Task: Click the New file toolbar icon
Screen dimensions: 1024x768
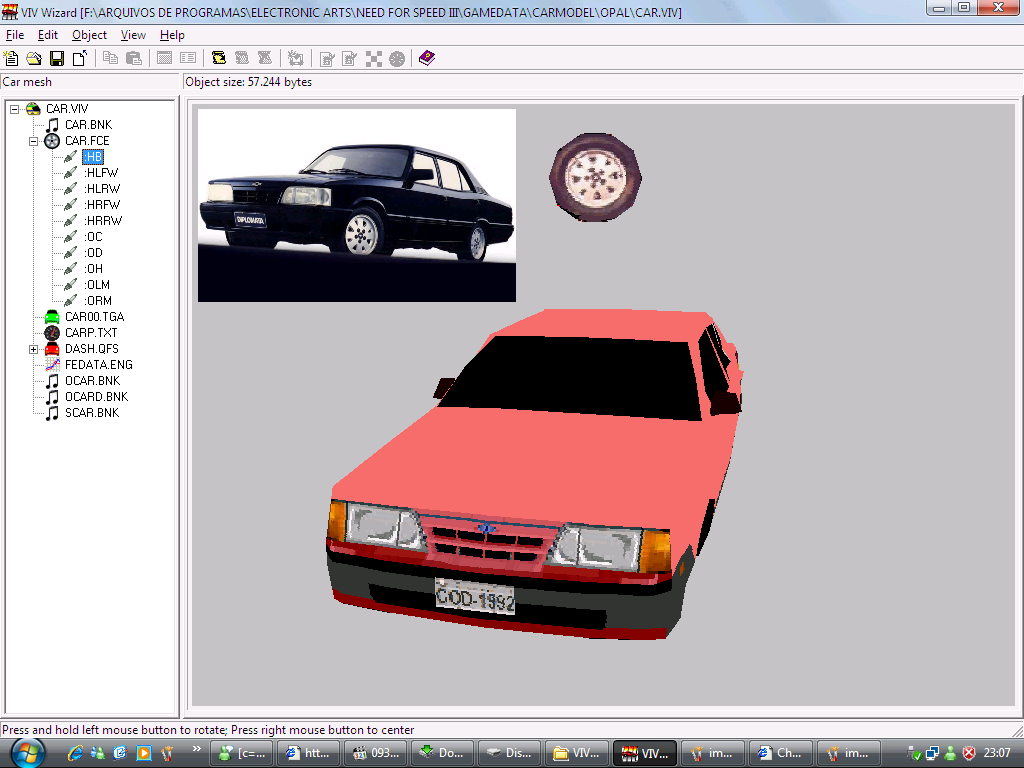Action: point(12,59)
